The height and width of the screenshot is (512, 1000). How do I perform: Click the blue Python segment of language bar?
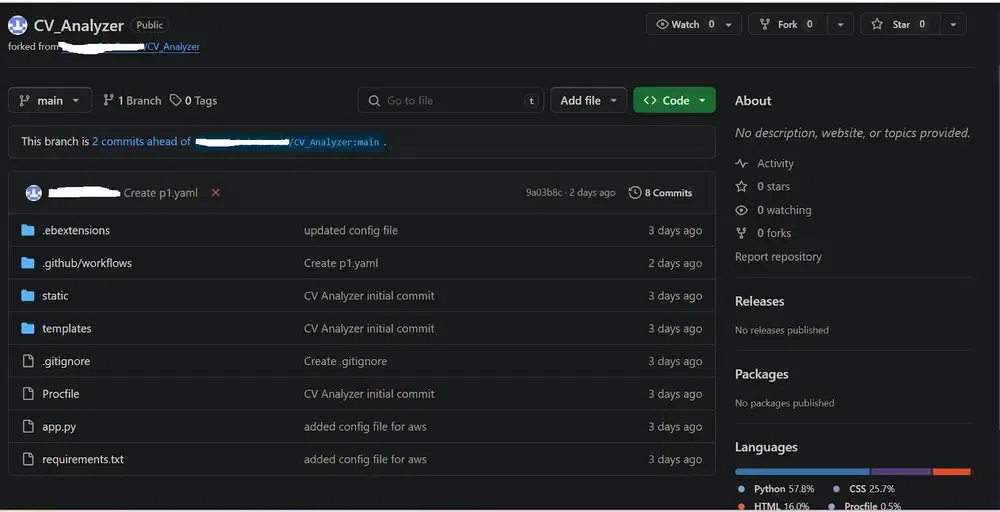802,472
